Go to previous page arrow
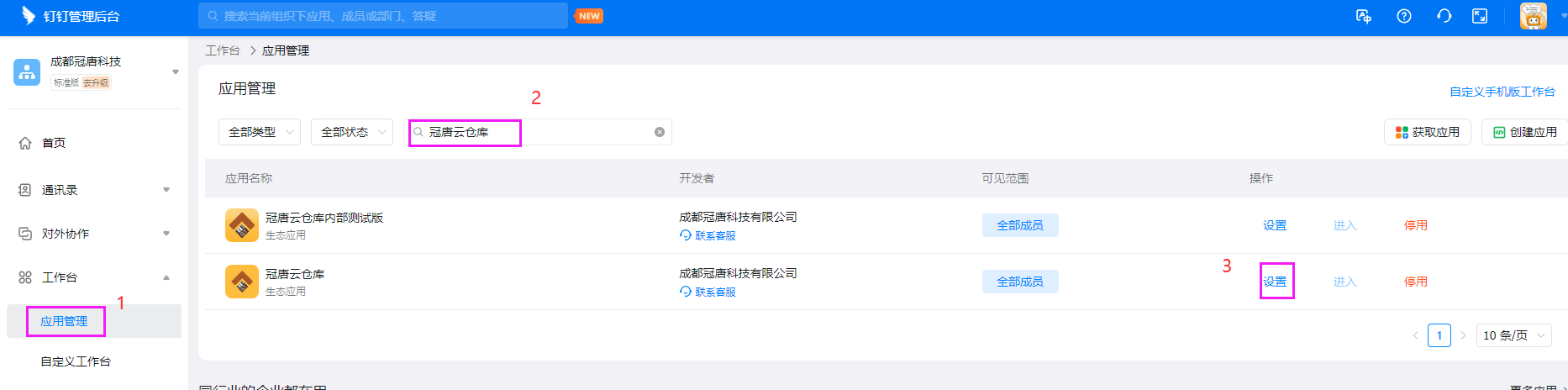This screenshot has width=1568, height=390. click(1415, 335)
